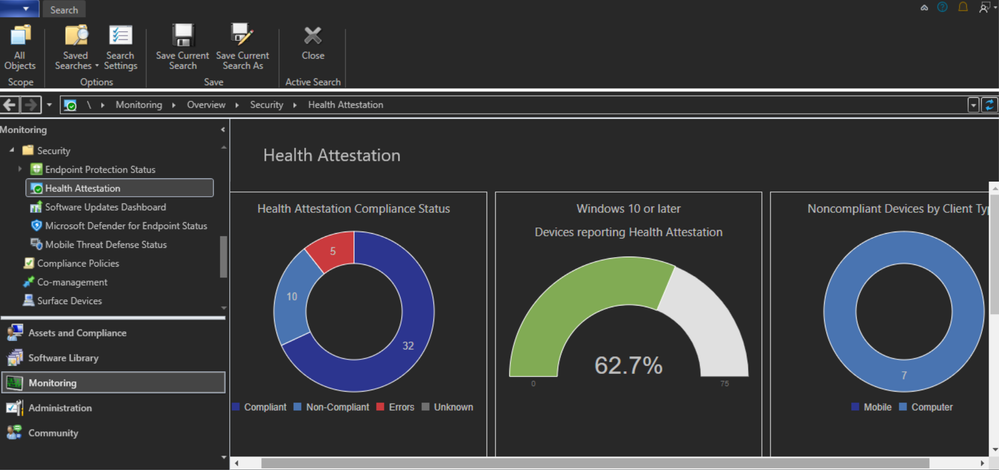
Task: Click Save Current Search
Action: (x=183, y=48)
